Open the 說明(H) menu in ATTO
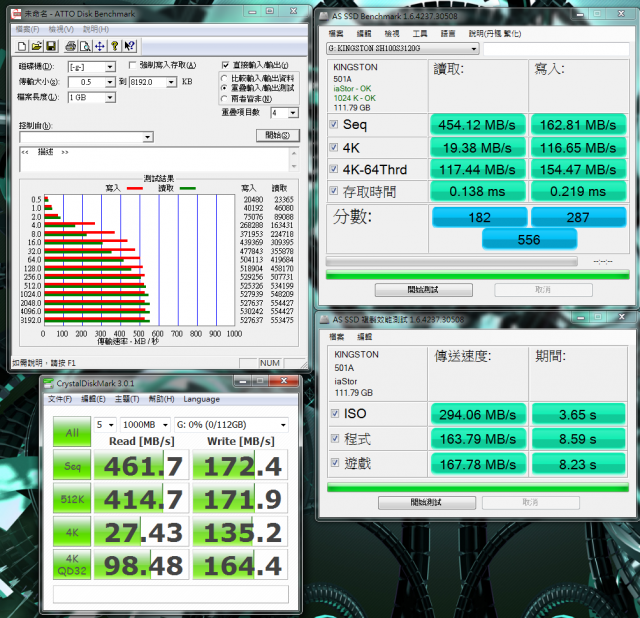The height and width of the screenshot is (618, 640). [96, 29]
